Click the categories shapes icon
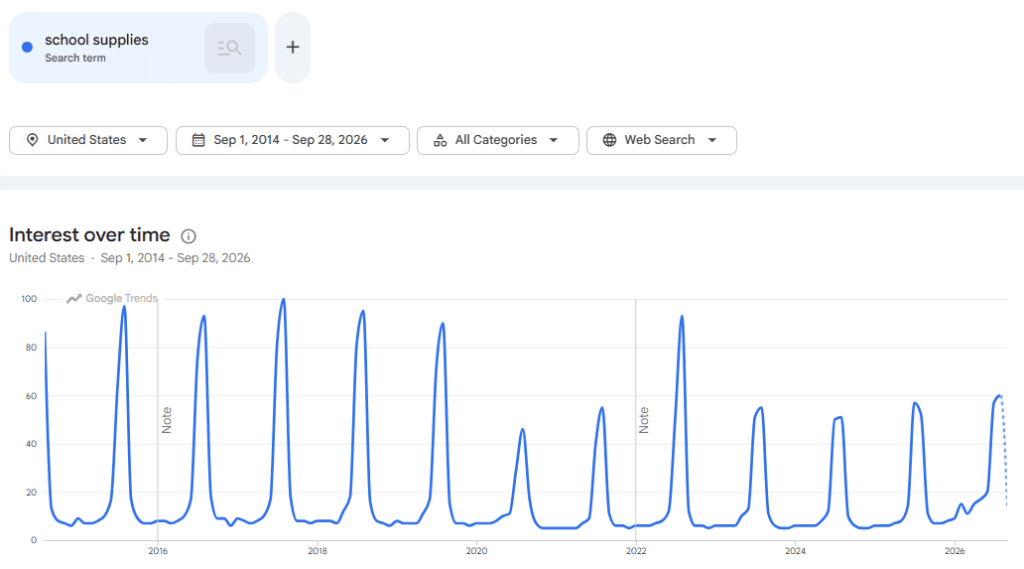 pos(440,140)
